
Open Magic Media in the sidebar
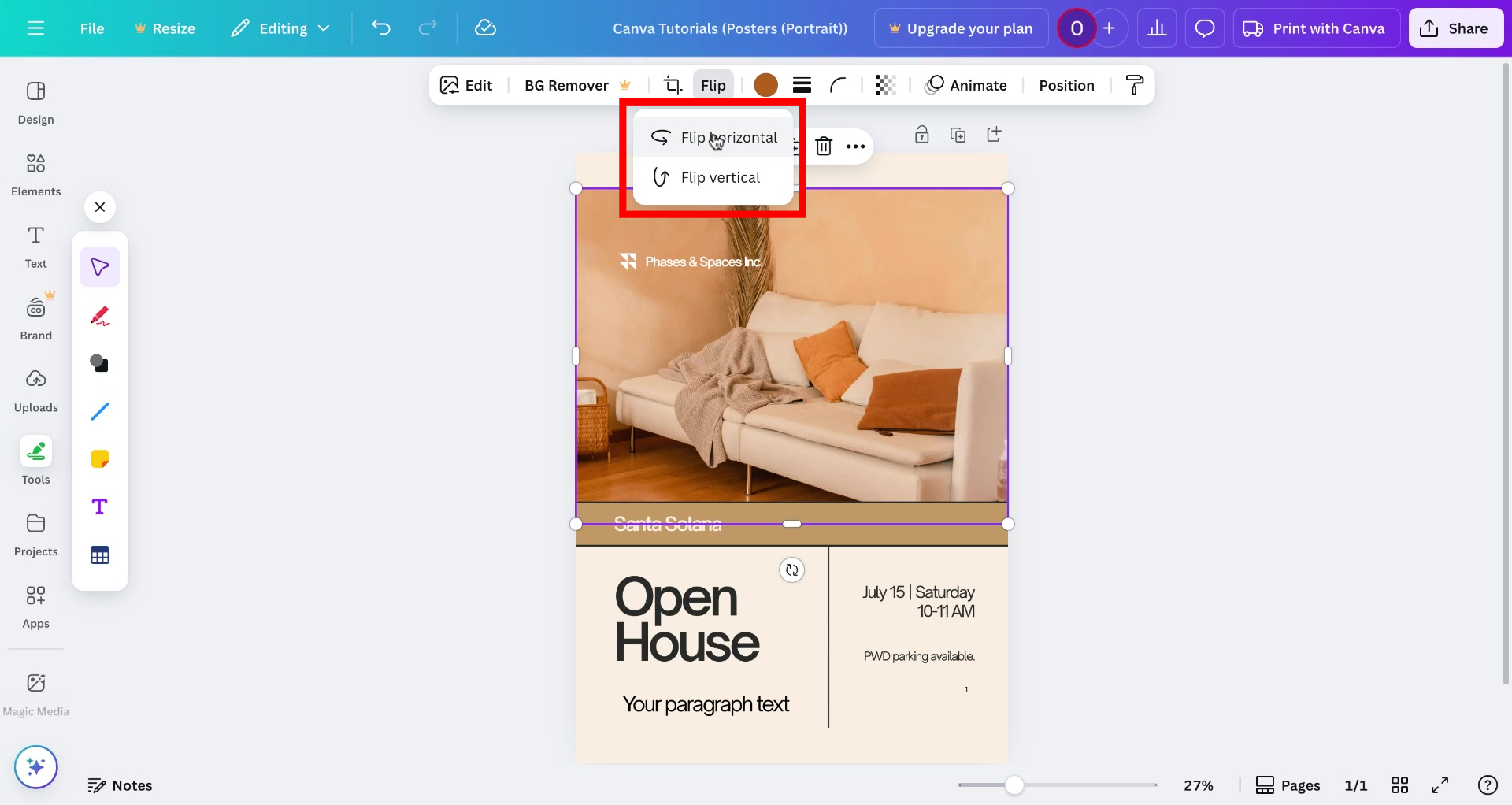point(35,692)
